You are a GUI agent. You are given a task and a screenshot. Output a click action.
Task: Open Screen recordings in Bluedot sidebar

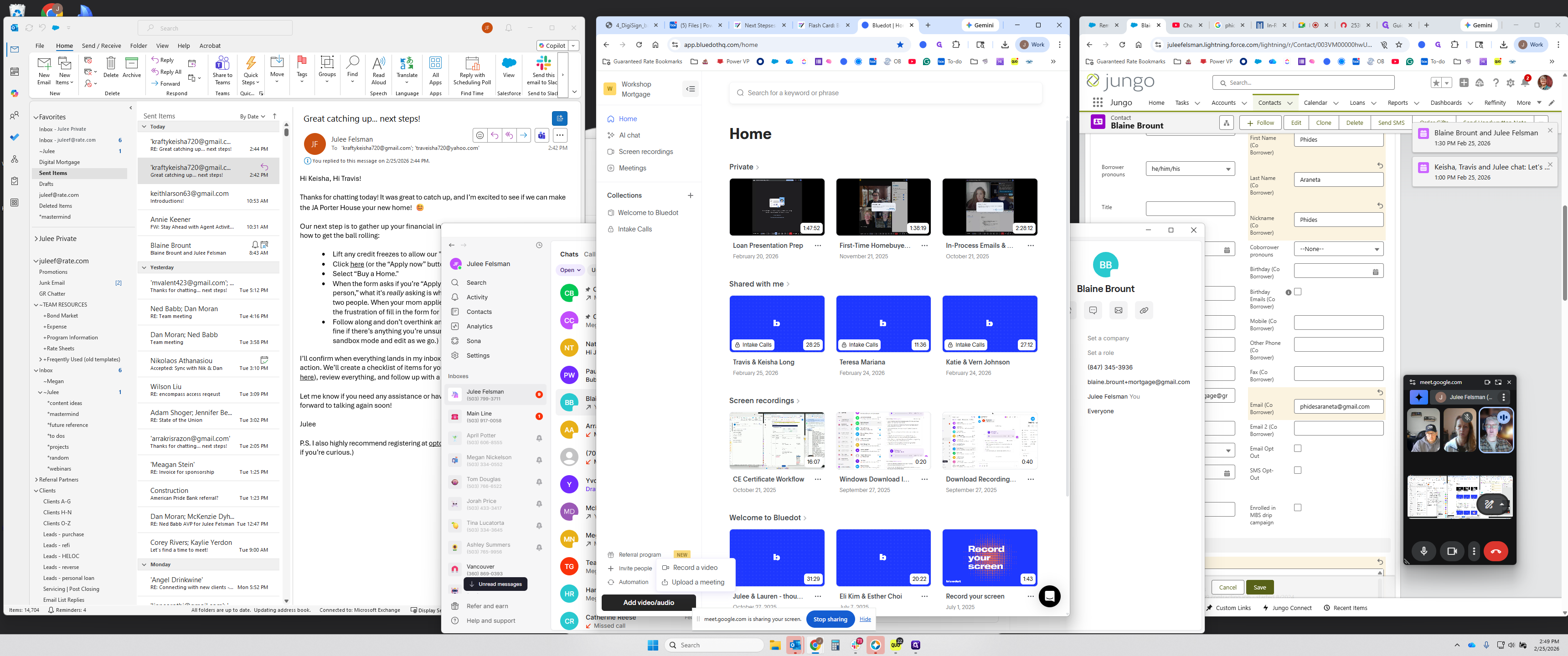pos(645,152)
